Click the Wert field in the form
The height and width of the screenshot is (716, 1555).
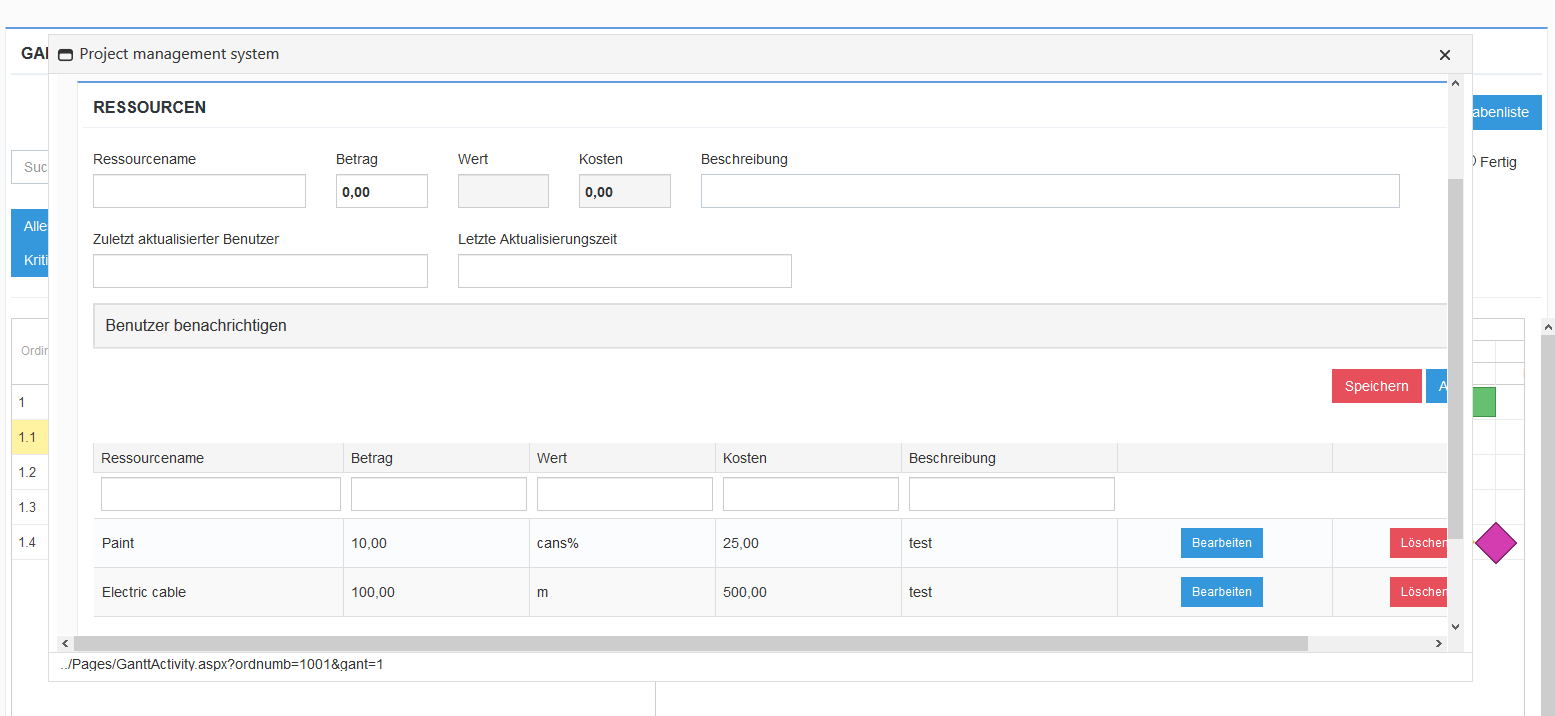[503, 191]
